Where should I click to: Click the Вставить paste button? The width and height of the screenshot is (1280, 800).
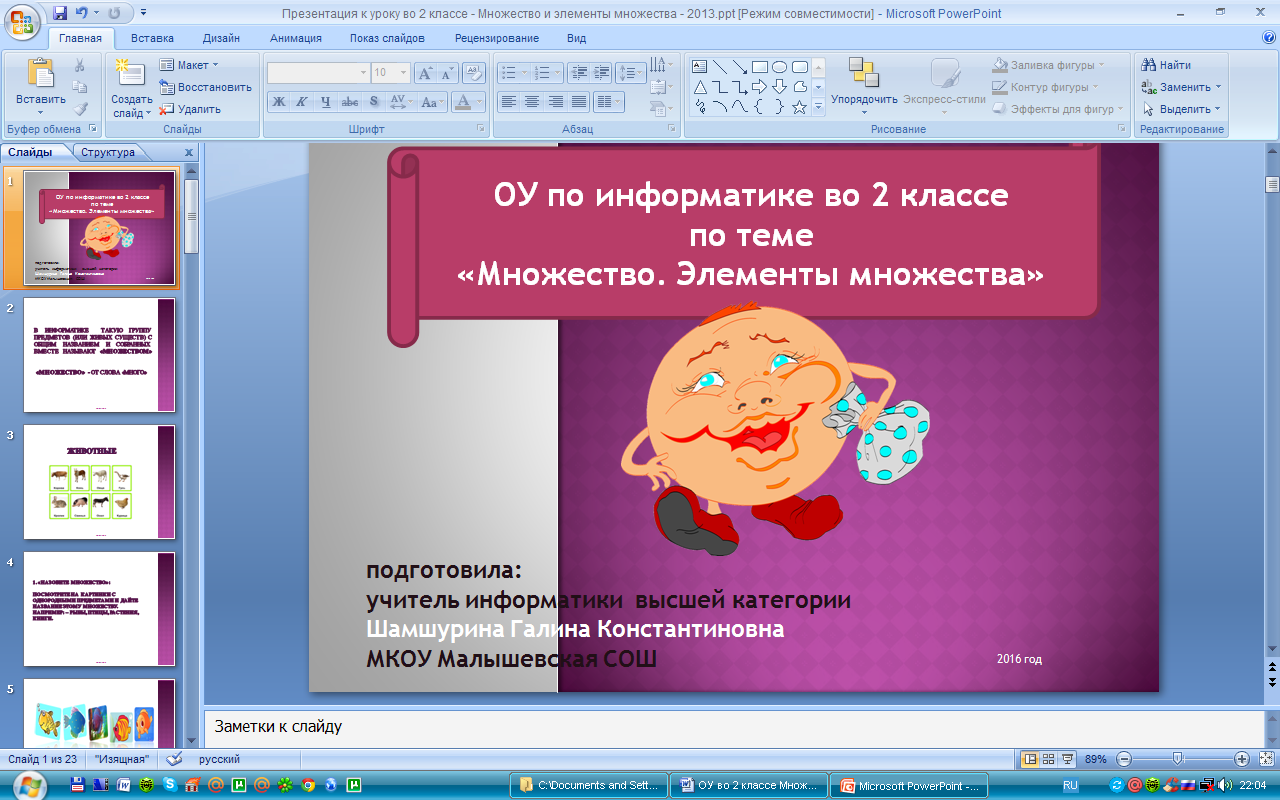(x=41, y=88)
